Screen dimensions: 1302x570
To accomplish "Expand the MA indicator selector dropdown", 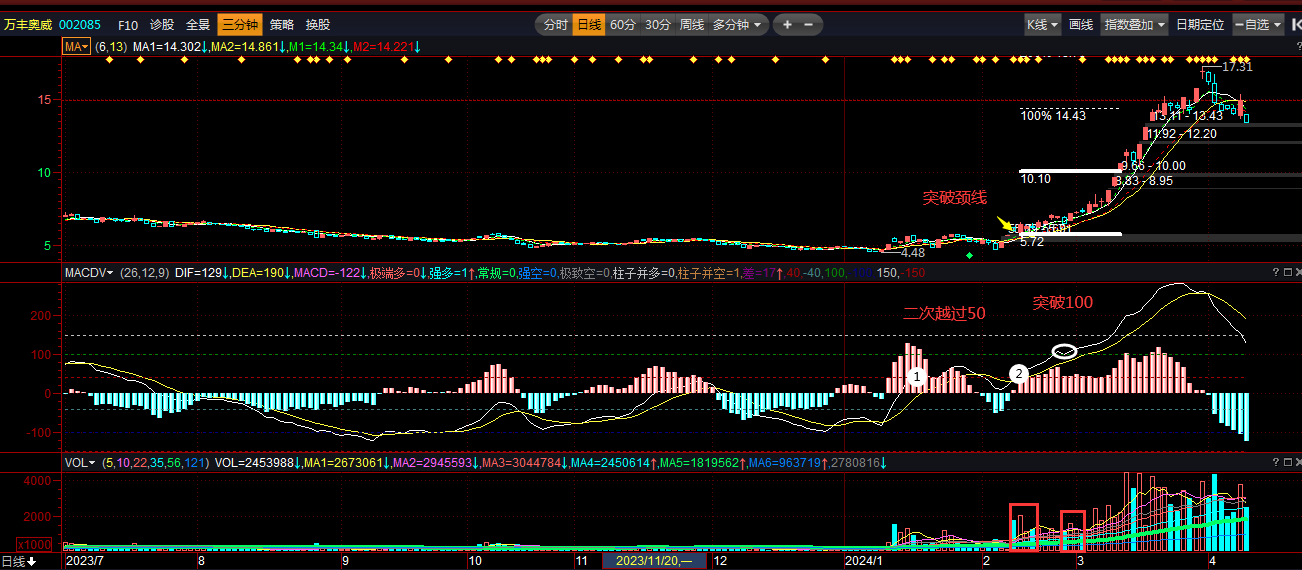I will tap(76, 47).
